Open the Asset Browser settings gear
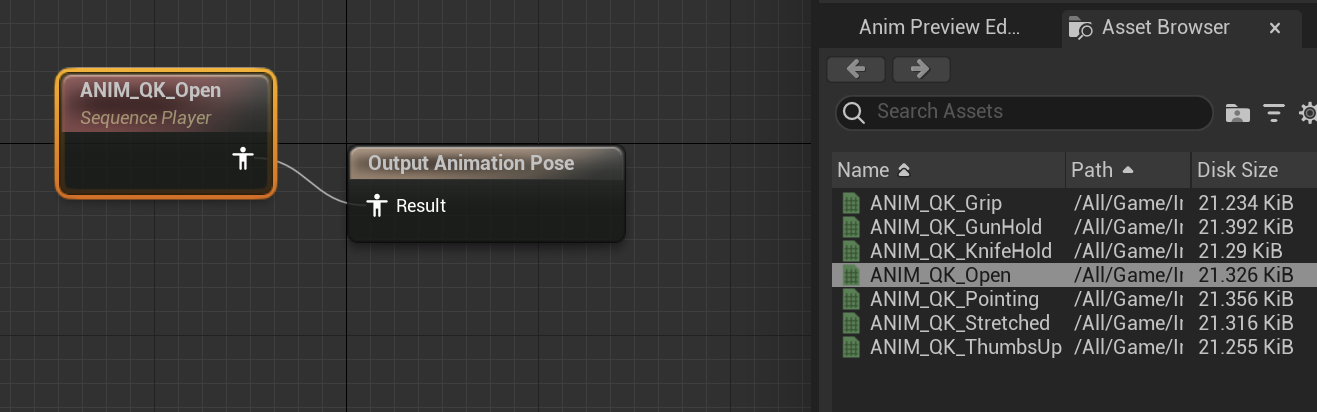1317x412 pixels. (x=1308, y=113)
